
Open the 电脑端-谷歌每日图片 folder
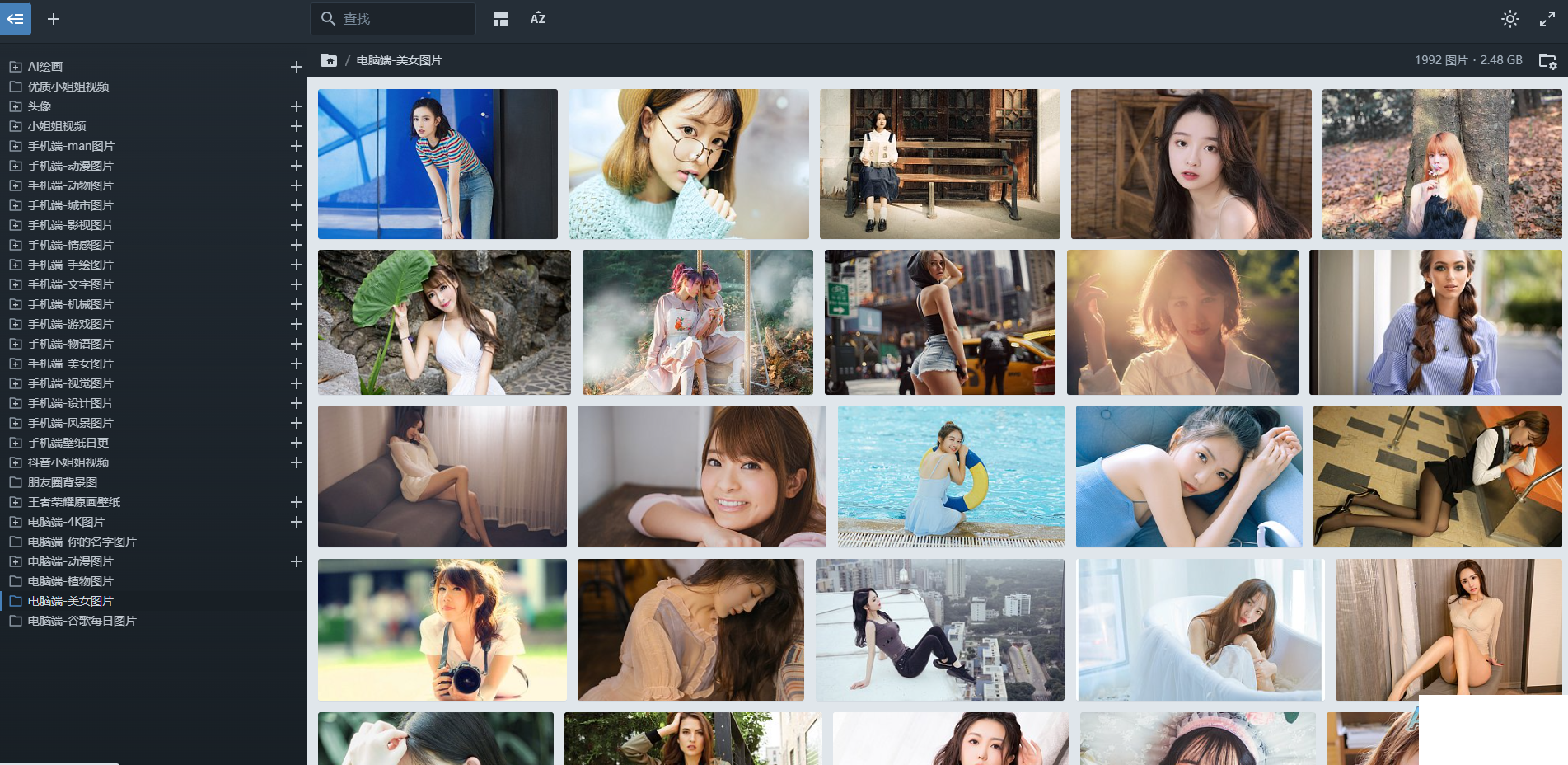[x=82, y=621]
